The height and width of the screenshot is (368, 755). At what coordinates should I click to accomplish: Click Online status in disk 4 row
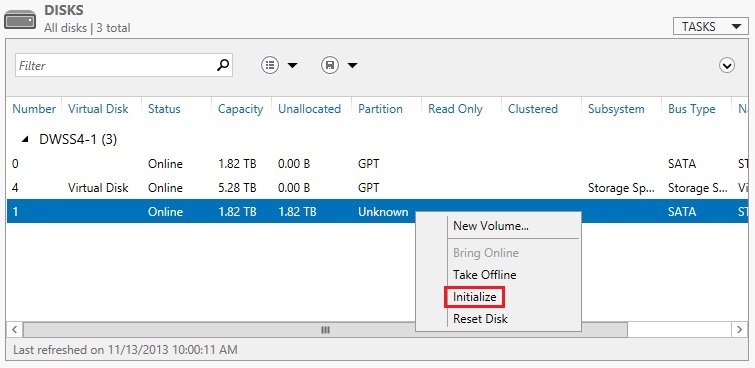click(165, 188)
